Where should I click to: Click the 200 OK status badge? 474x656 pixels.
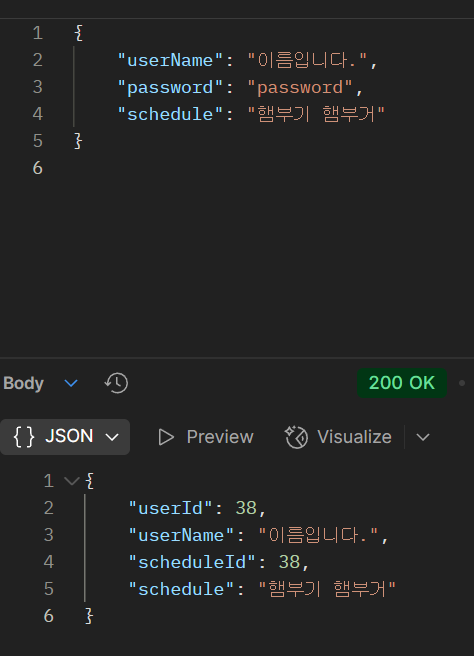click(402, 383)
